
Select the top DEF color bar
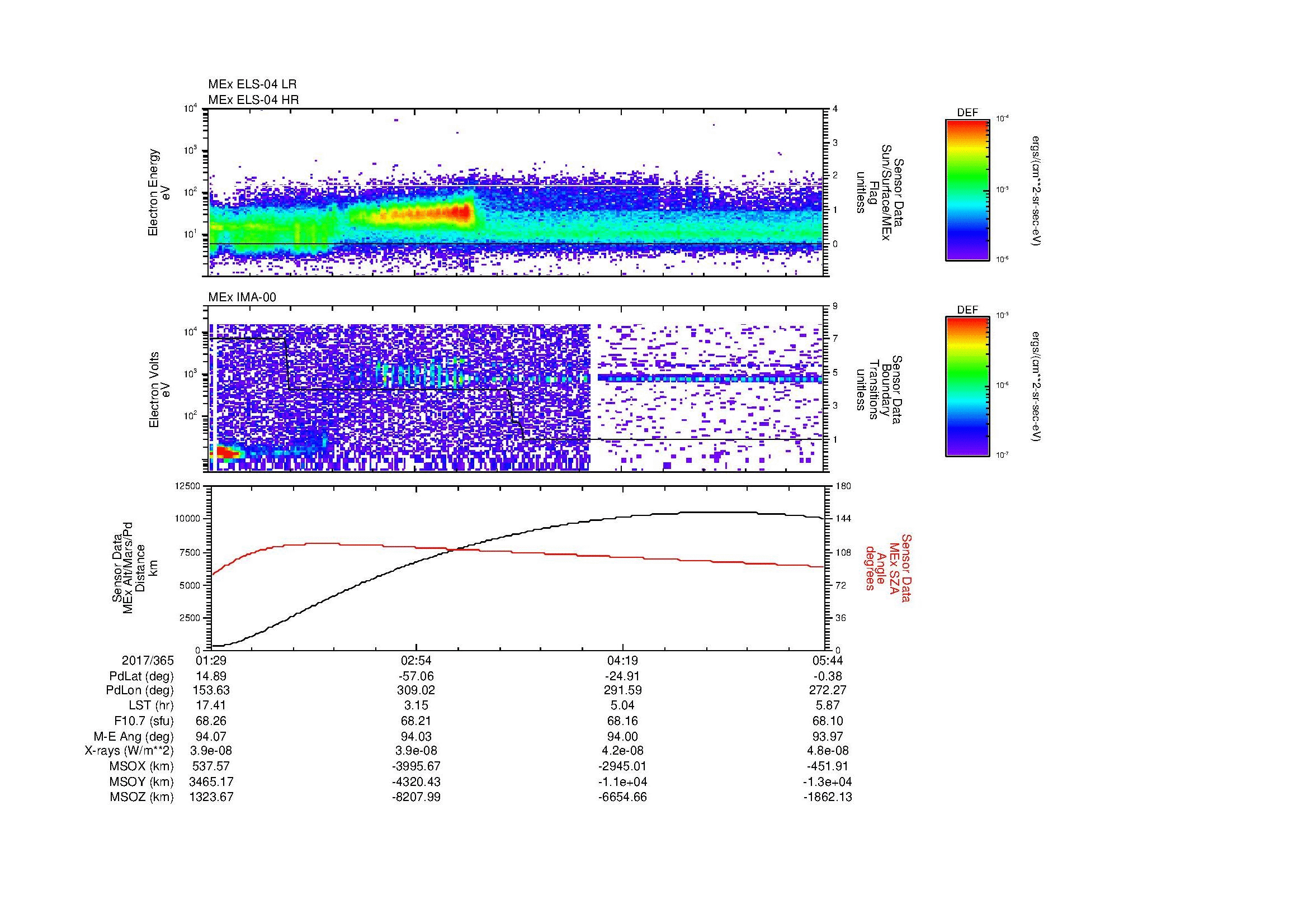pyautogui.click(x=967, y=190)
